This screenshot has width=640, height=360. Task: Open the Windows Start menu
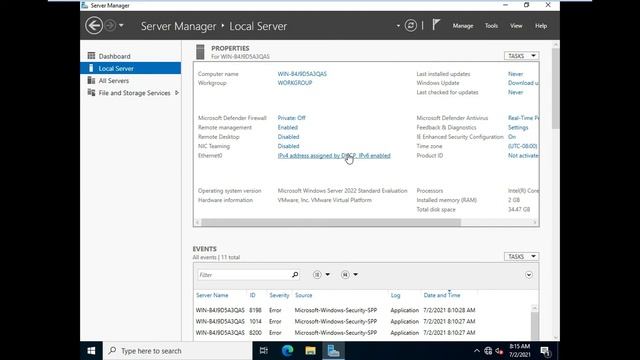(91, 351)
